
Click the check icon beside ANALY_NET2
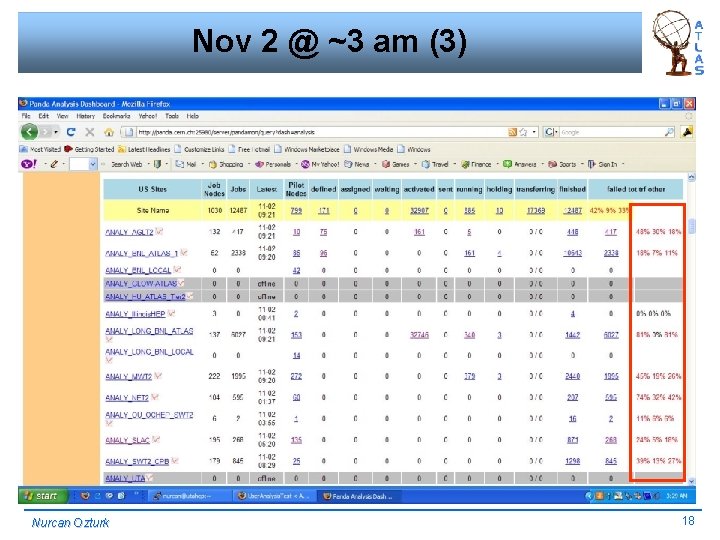[155, 397]
